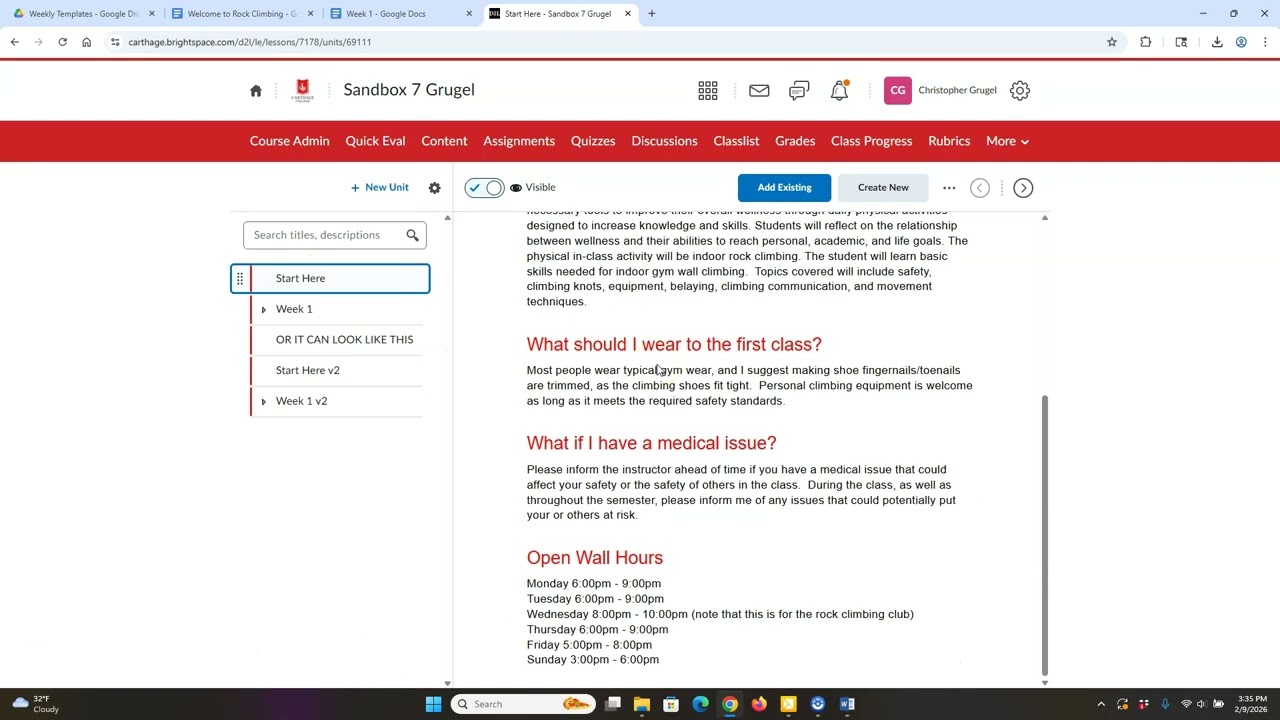Expand the Week 1 unit
This screenshot has height=720, width=1280.
point(264,309)
